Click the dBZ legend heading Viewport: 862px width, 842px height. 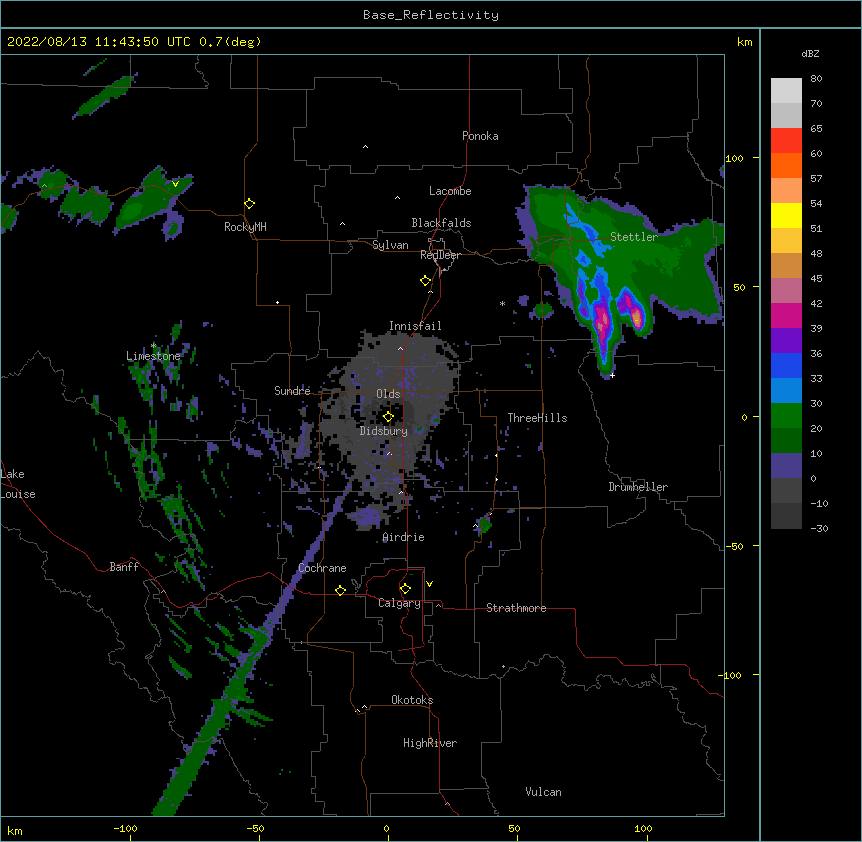810,53
